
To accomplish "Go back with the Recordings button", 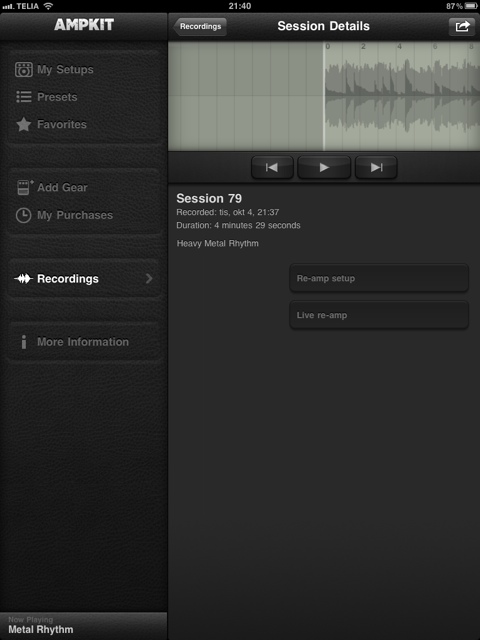I will click(200, 27).
